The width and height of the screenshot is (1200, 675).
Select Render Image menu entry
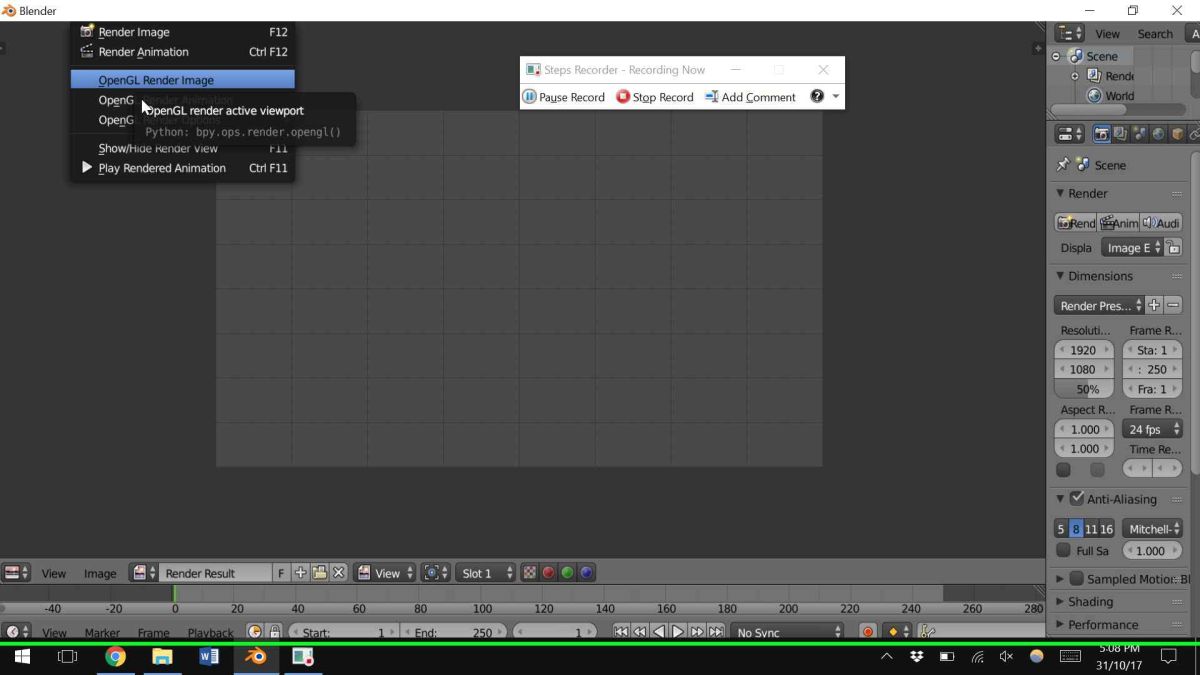[x=183, y=32]
